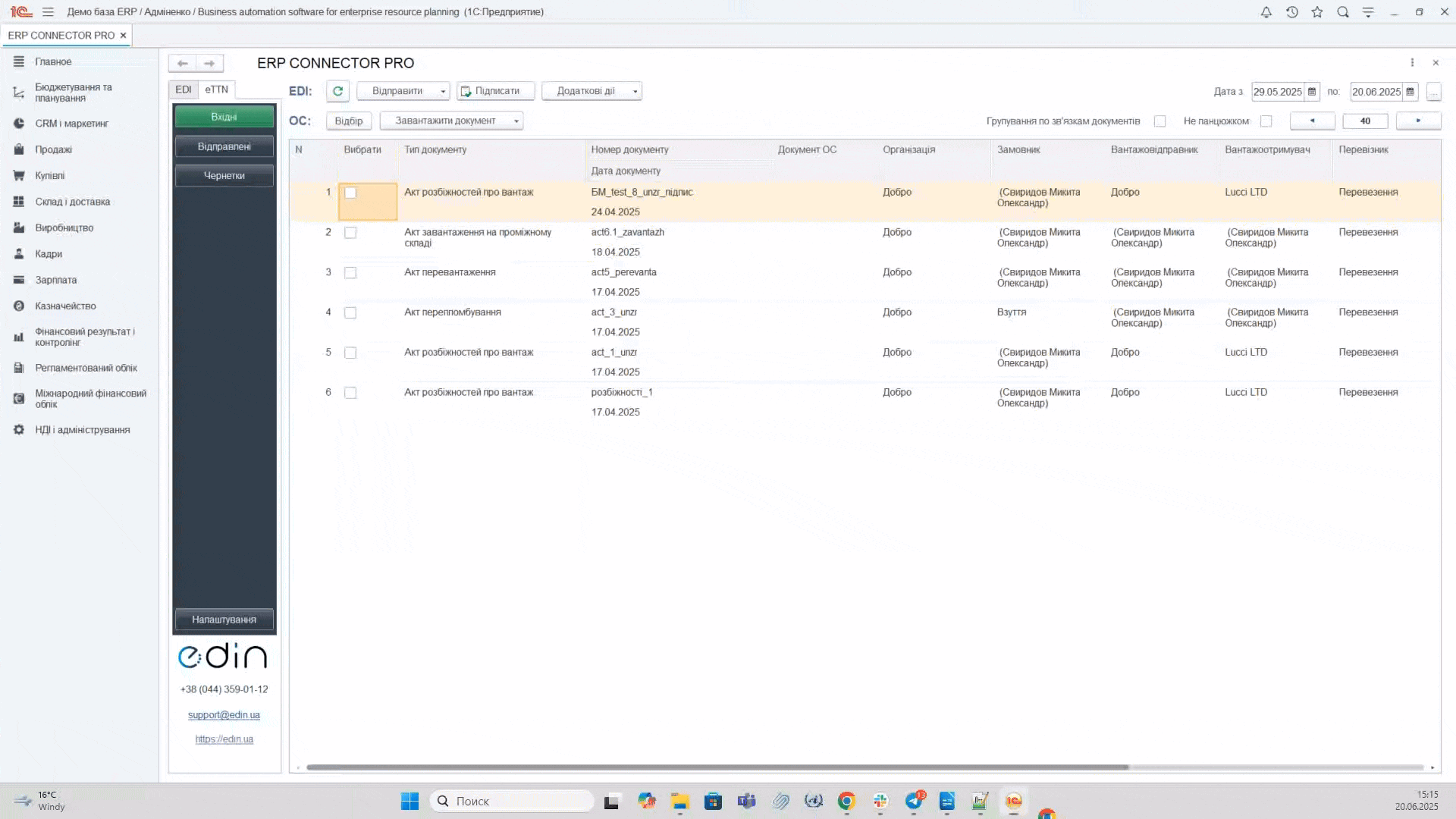Switch to the eTTN tab
1456x819 pixels.
coord(216,89)
